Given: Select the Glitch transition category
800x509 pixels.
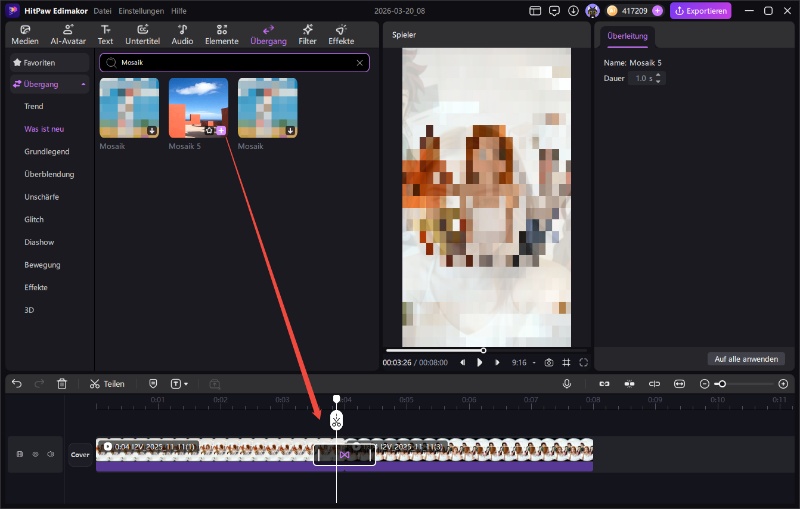Looking at the screenshot, I should point(34,219).
